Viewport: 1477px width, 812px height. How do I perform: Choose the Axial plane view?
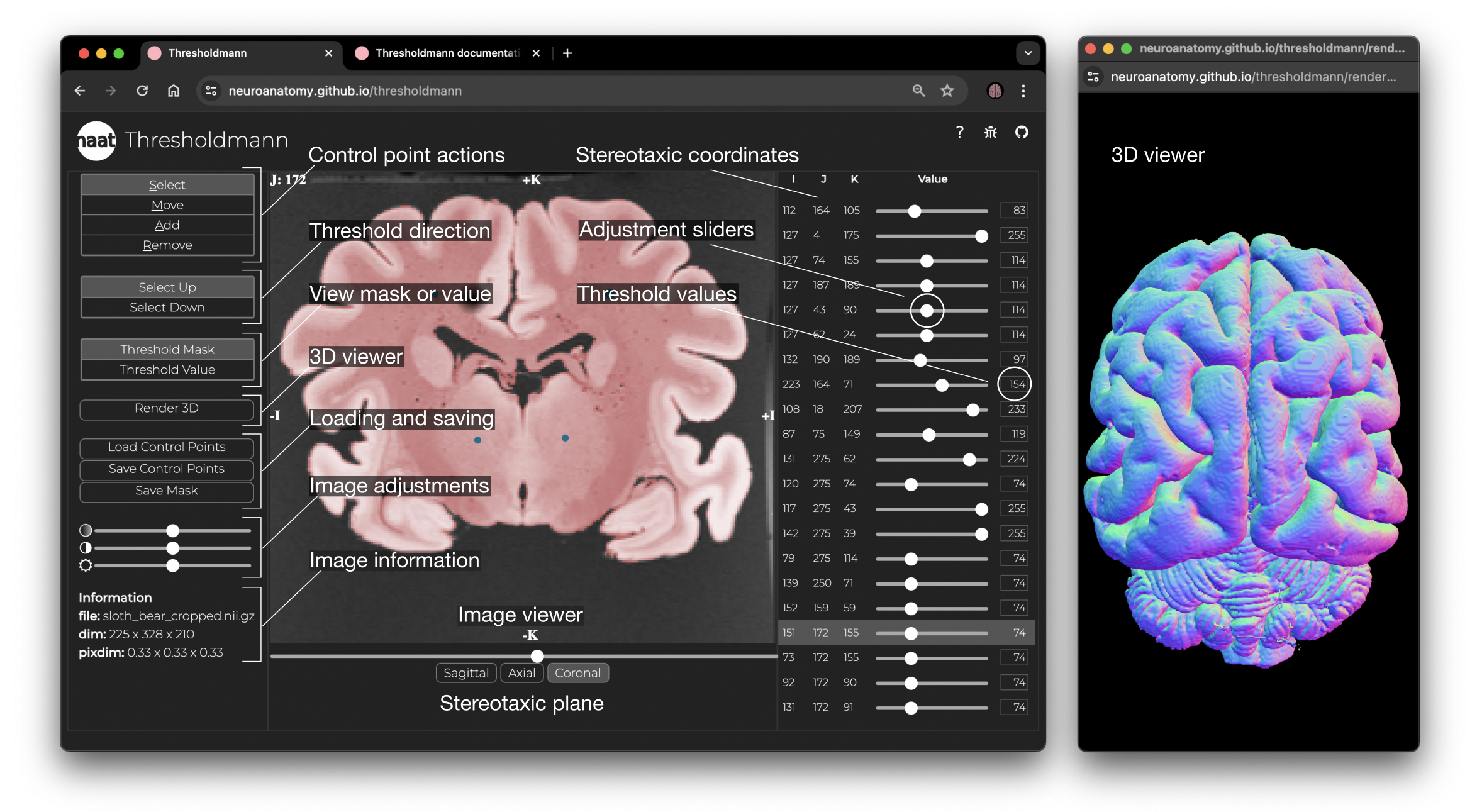(521, 673)
